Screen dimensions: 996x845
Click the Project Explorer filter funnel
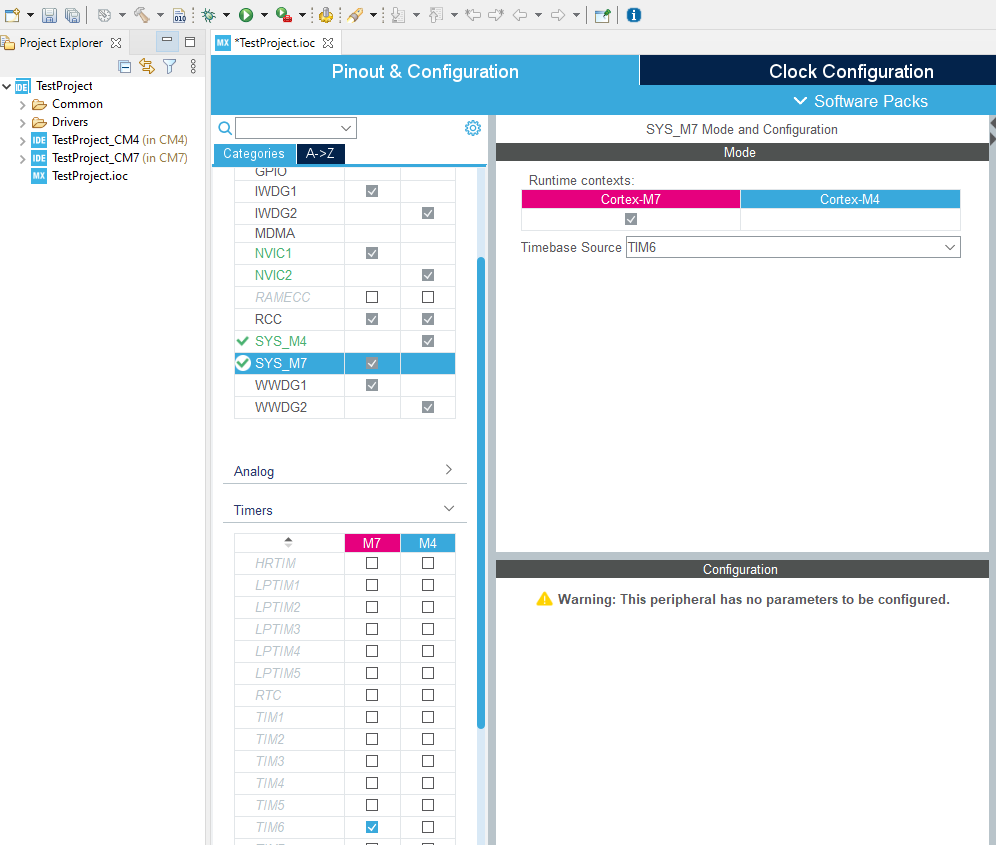click(x=170, y=66)
